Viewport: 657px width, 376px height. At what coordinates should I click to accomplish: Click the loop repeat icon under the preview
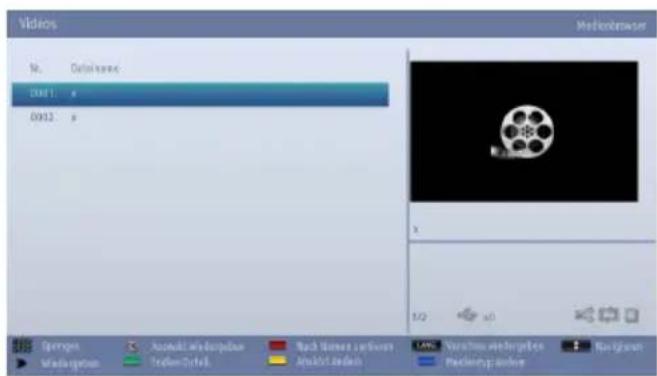(x=608, y=315)
